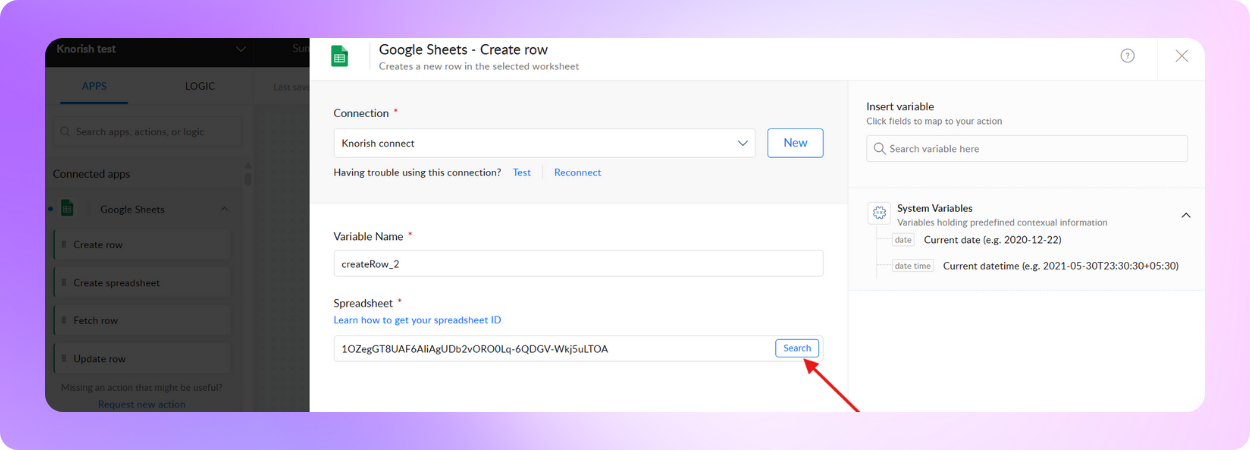This screenshot has width=1250, height=450.
Task: Open the Connection dropdown showing Knorish connect
Action: tap(544, 143)
